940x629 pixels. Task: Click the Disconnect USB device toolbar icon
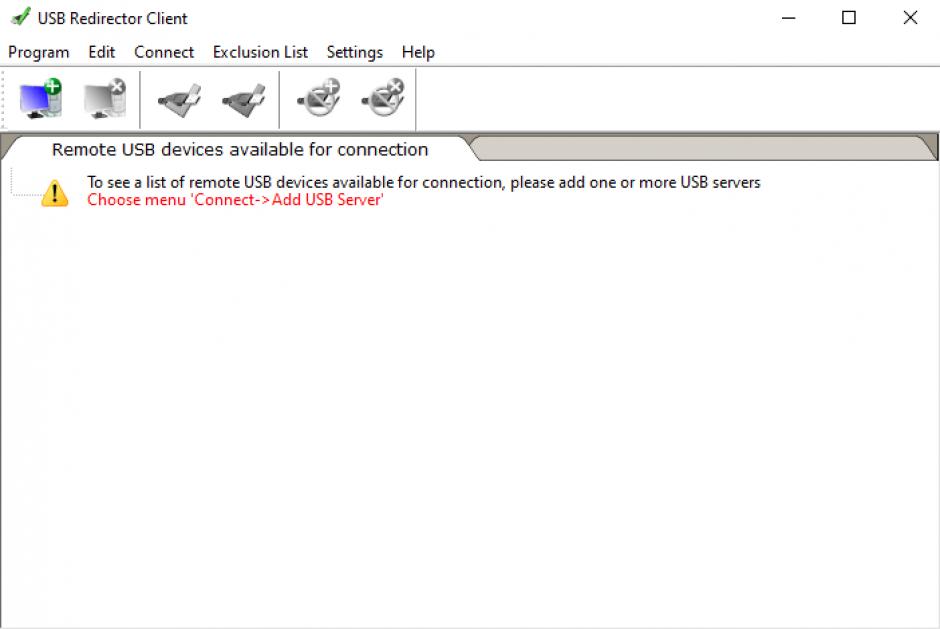click(244, 100)
